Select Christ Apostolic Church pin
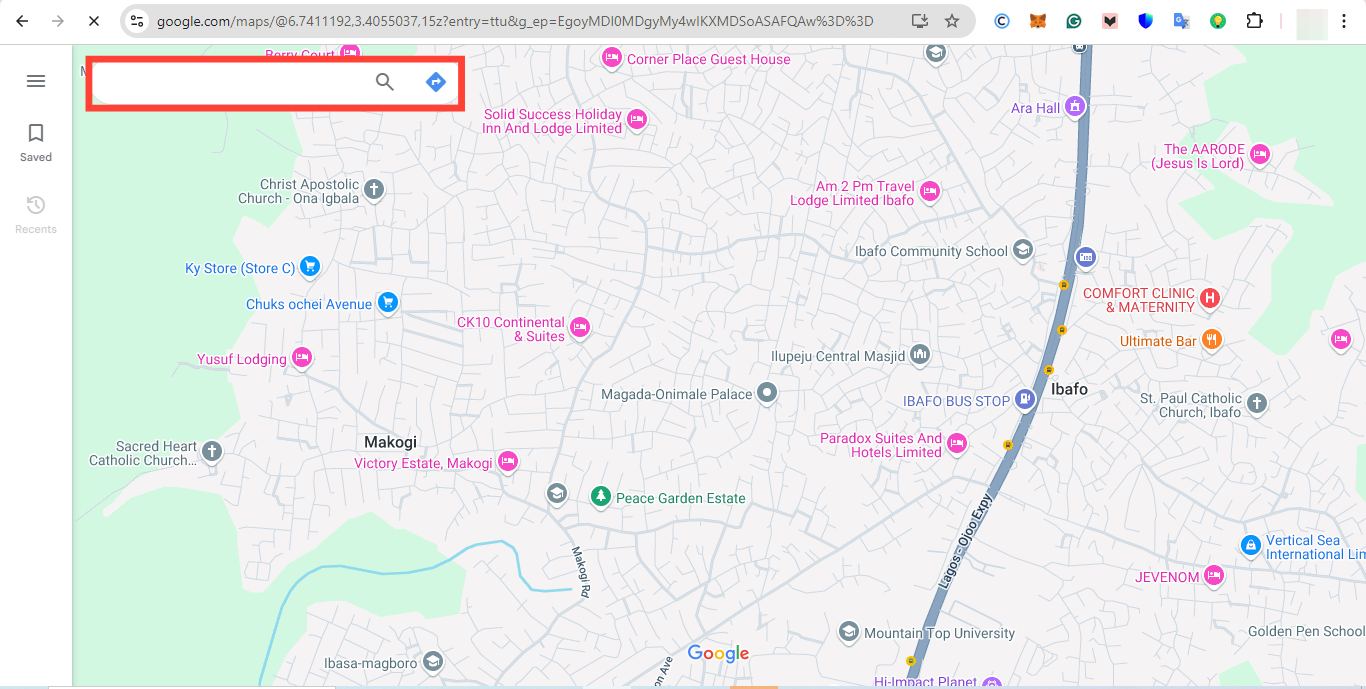The image size is (1366, 689). tap(374, 189)
